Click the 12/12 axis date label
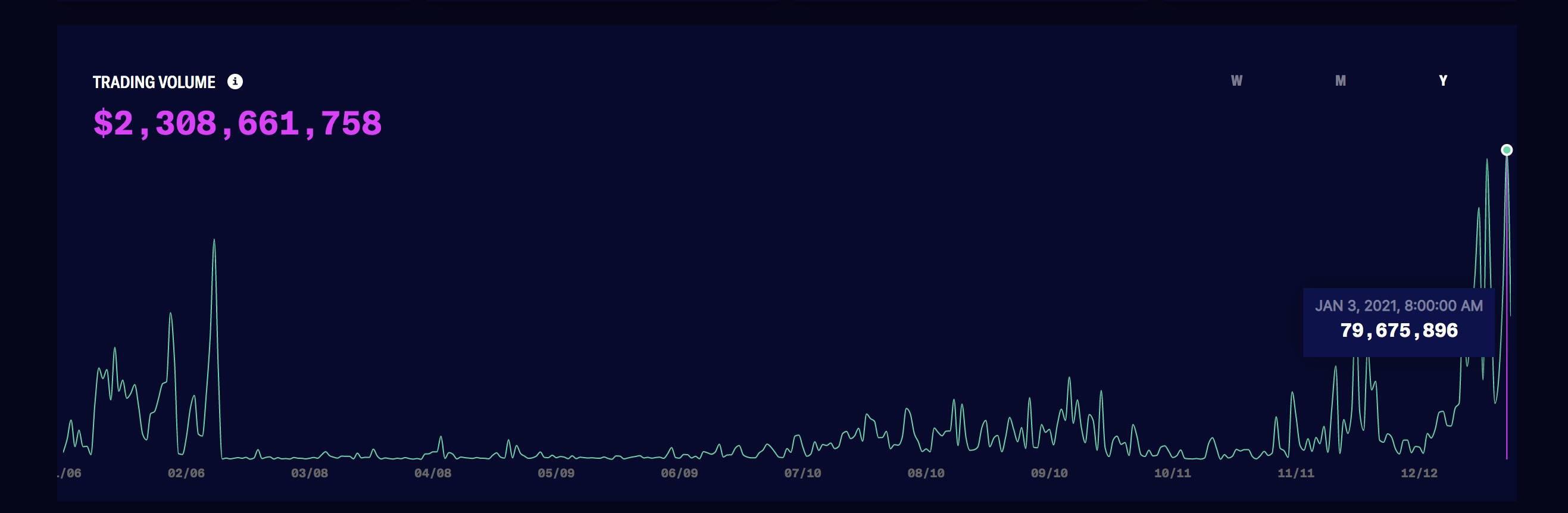This screenshot has height=513, width=1568. point(1419,473)
